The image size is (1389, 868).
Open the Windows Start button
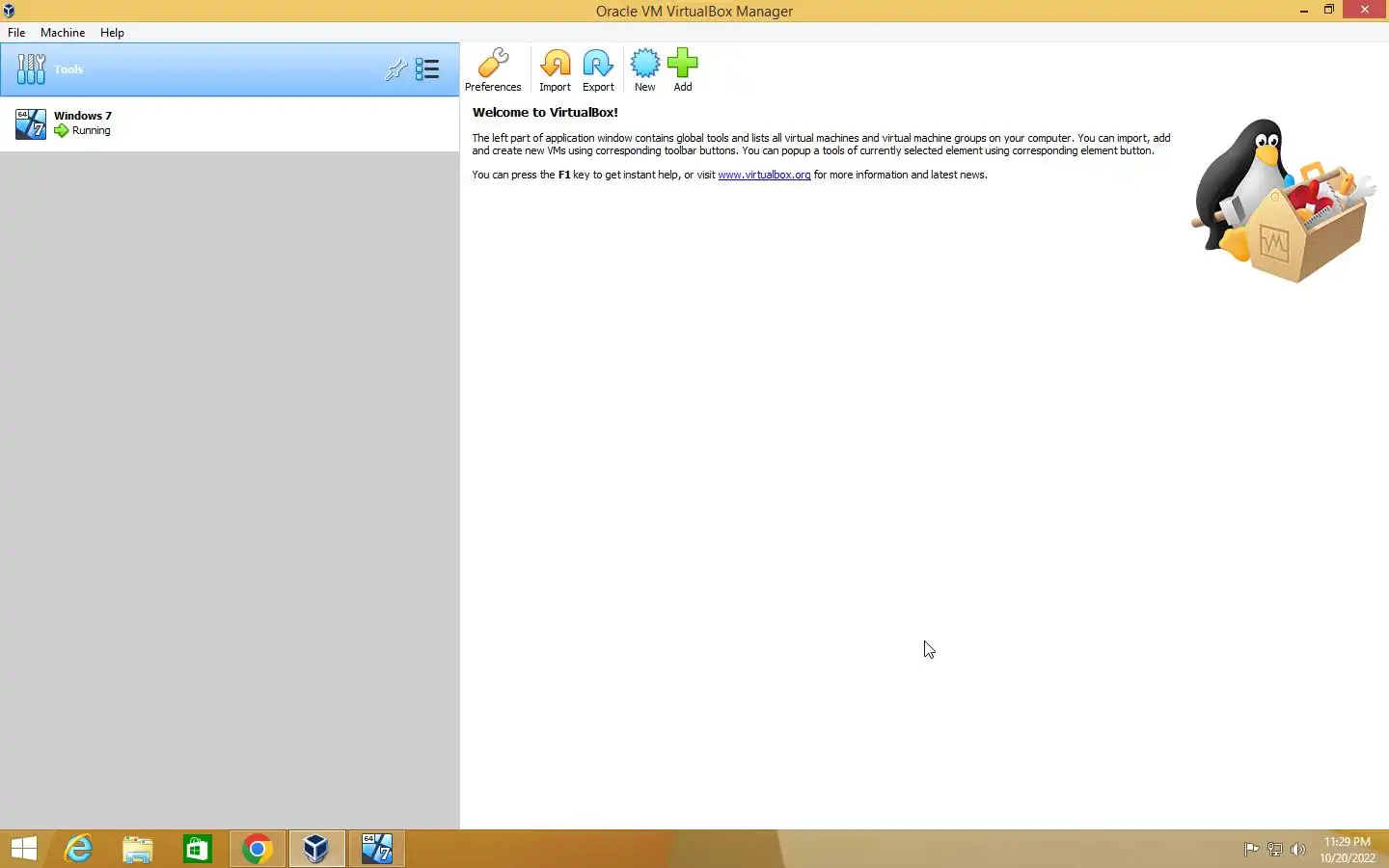[24, 849]
